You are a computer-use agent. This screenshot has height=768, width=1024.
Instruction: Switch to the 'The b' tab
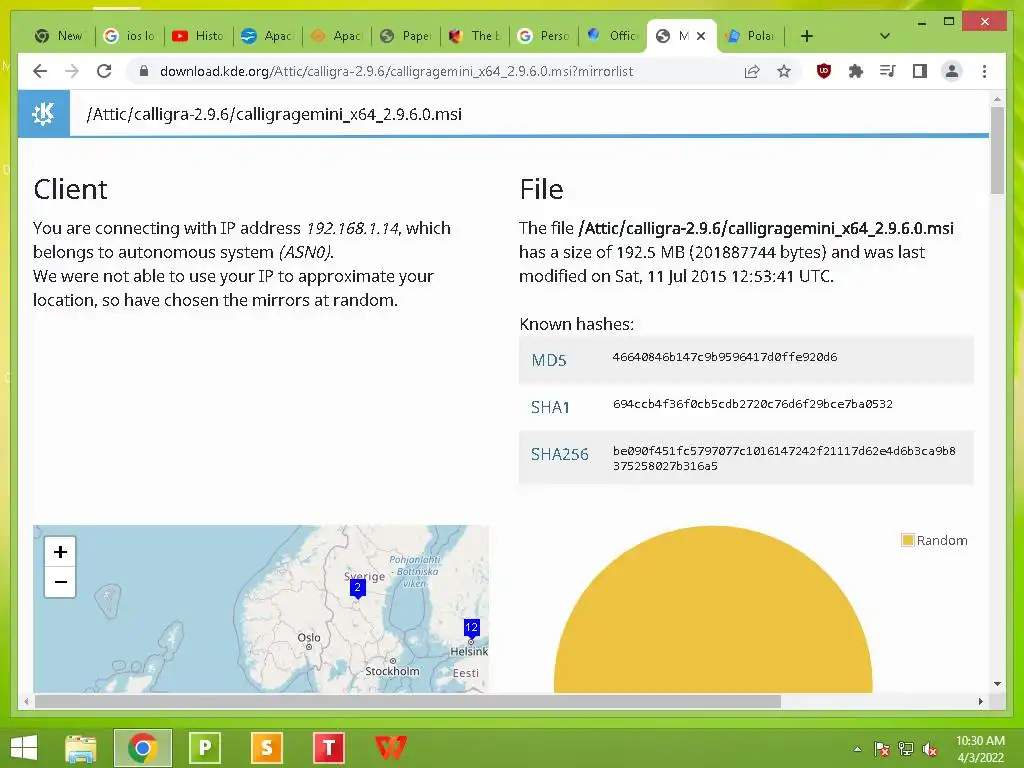[x=475, y=36]
